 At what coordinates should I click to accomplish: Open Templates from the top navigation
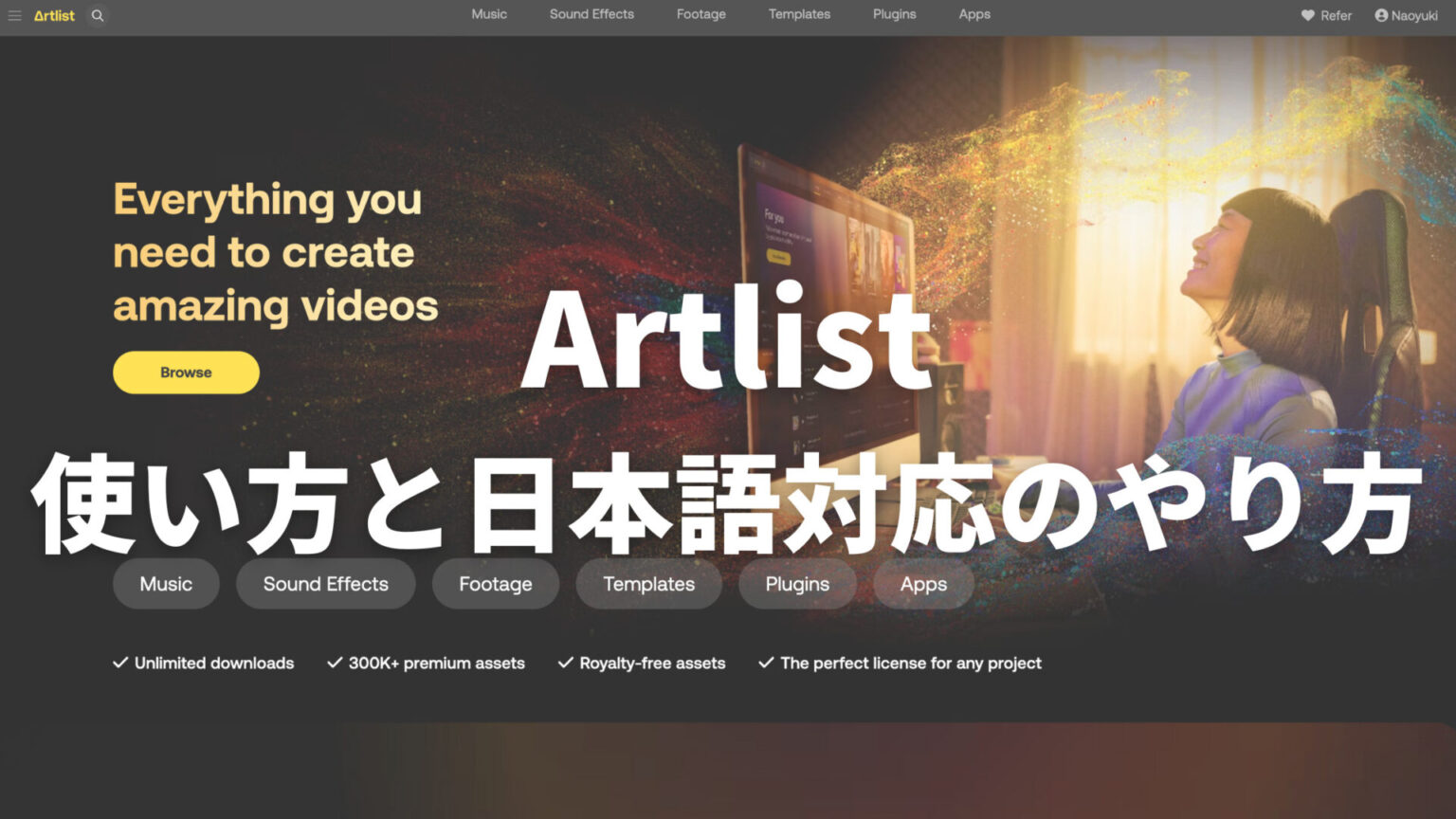click(x=798, y=14)
